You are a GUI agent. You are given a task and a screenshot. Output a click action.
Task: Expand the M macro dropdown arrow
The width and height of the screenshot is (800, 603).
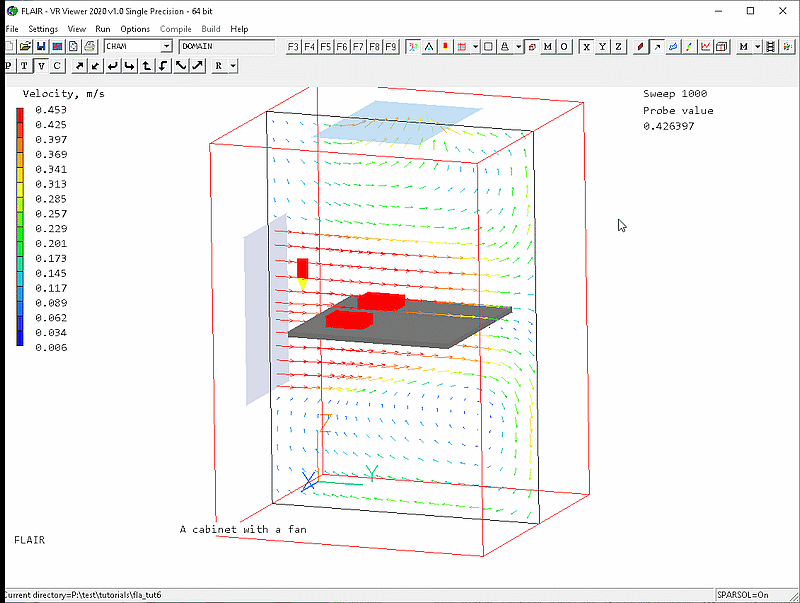[757, 47]
